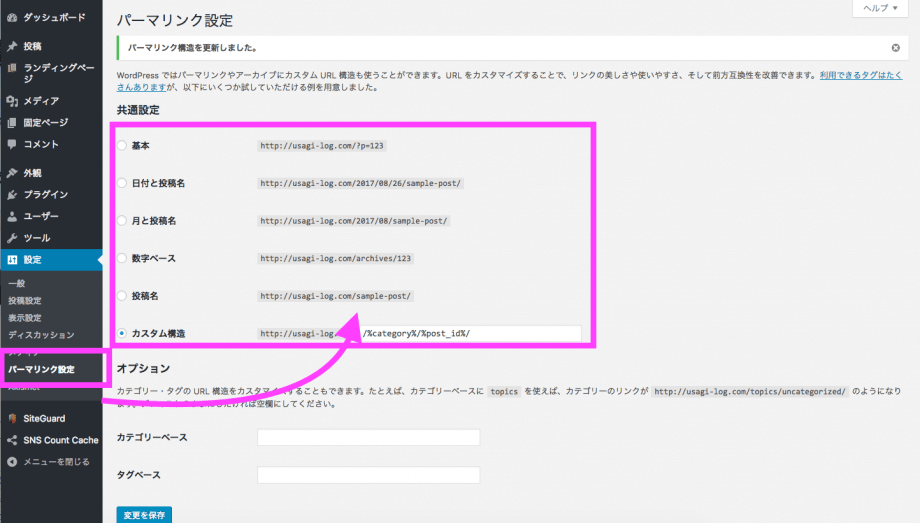The height and width of the screenshot is (523, 920).
Task: Click the 変更を保存 button
Action: (144, 514)
